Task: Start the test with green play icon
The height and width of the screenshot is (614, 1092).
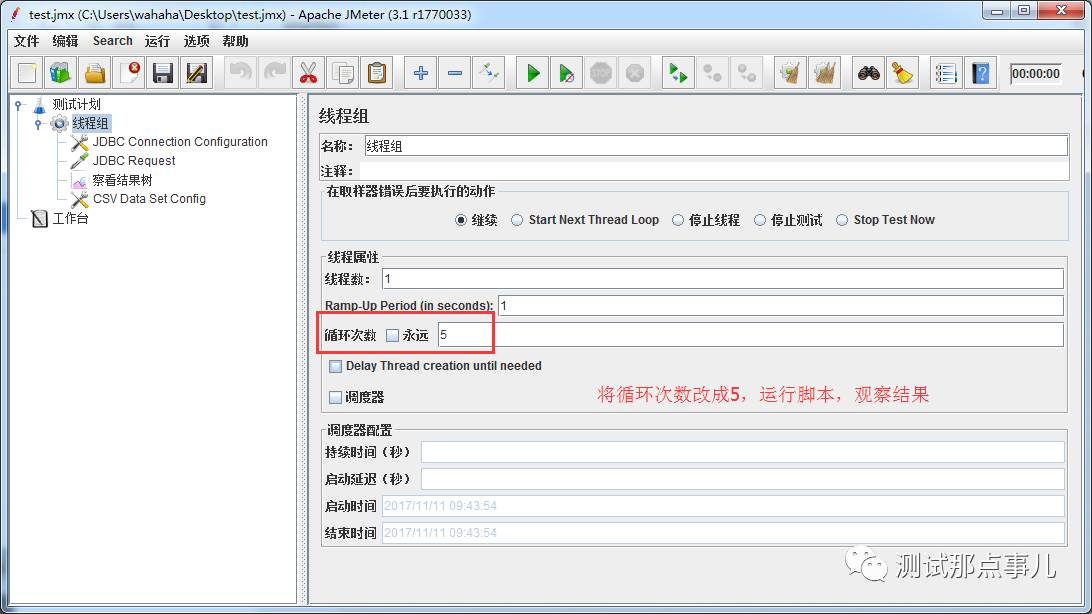Action: pyautogui.click(x=533, y=73)
